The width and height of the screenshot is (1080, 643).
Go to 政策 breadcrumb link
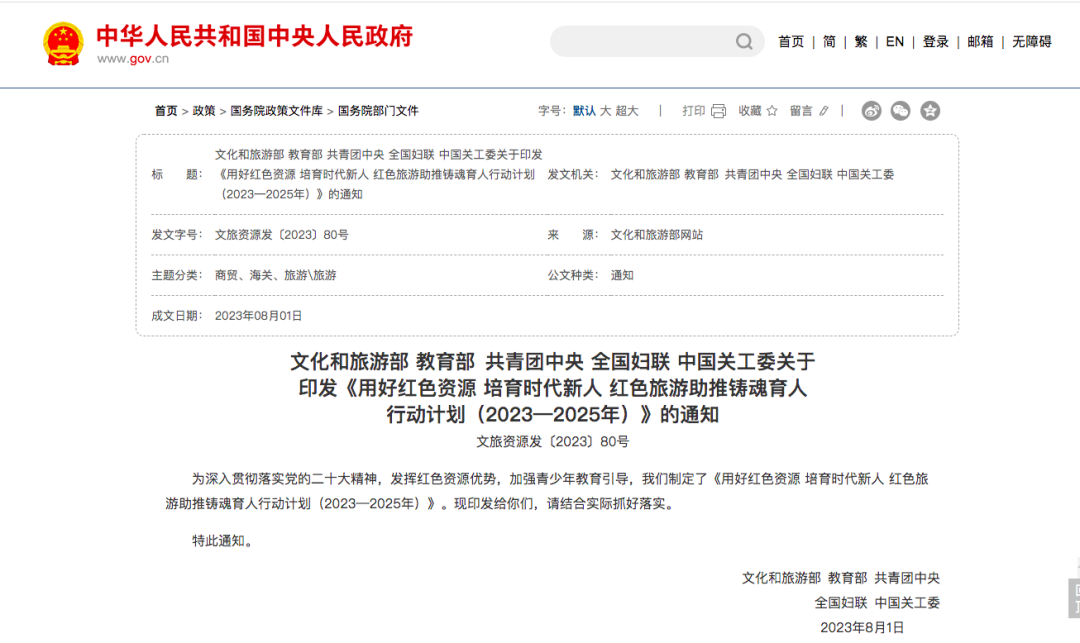[204, 111]
